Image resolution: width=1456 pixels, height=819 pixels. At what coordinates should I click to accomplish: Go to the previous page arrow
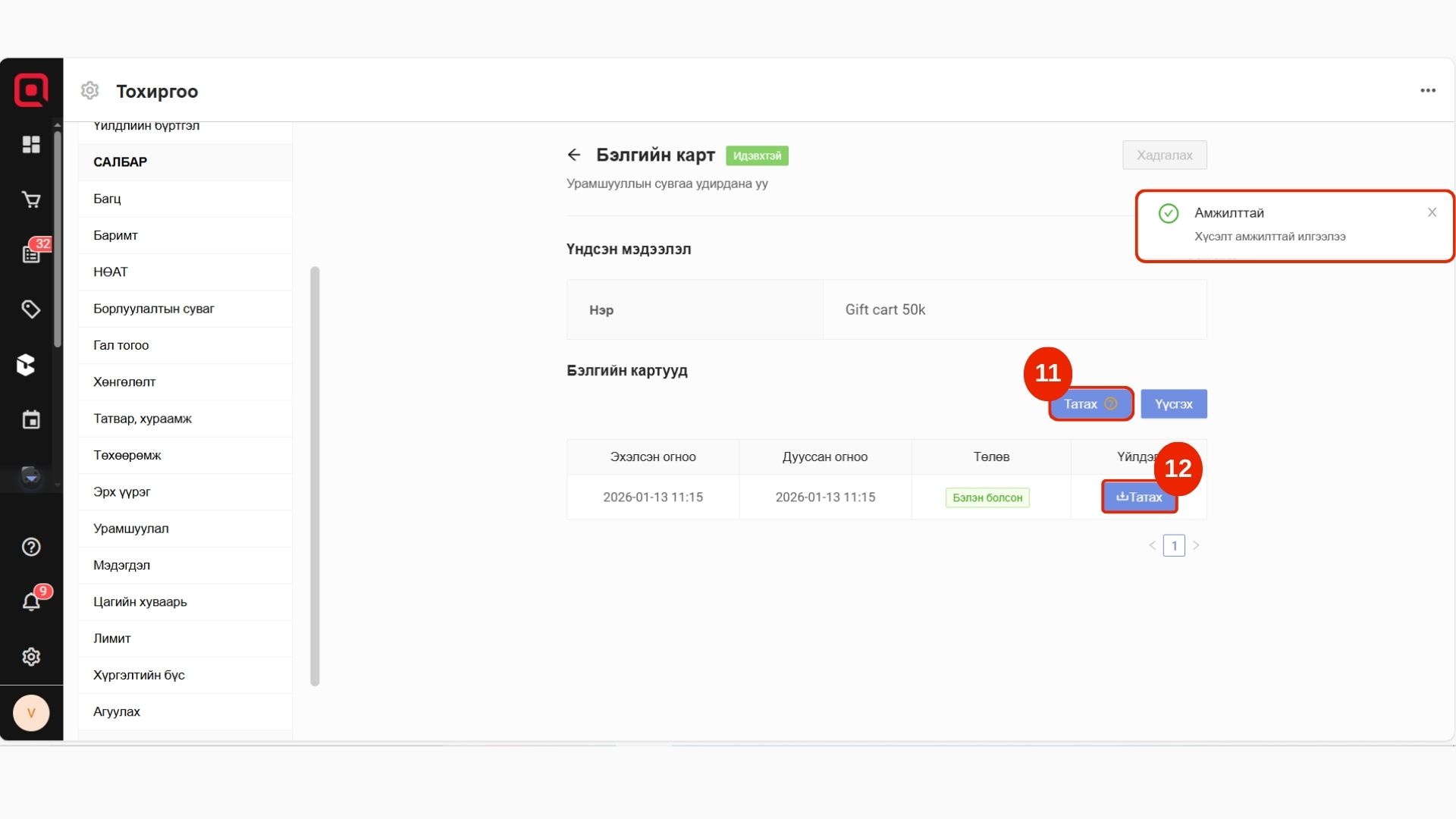coord(1152,545)
